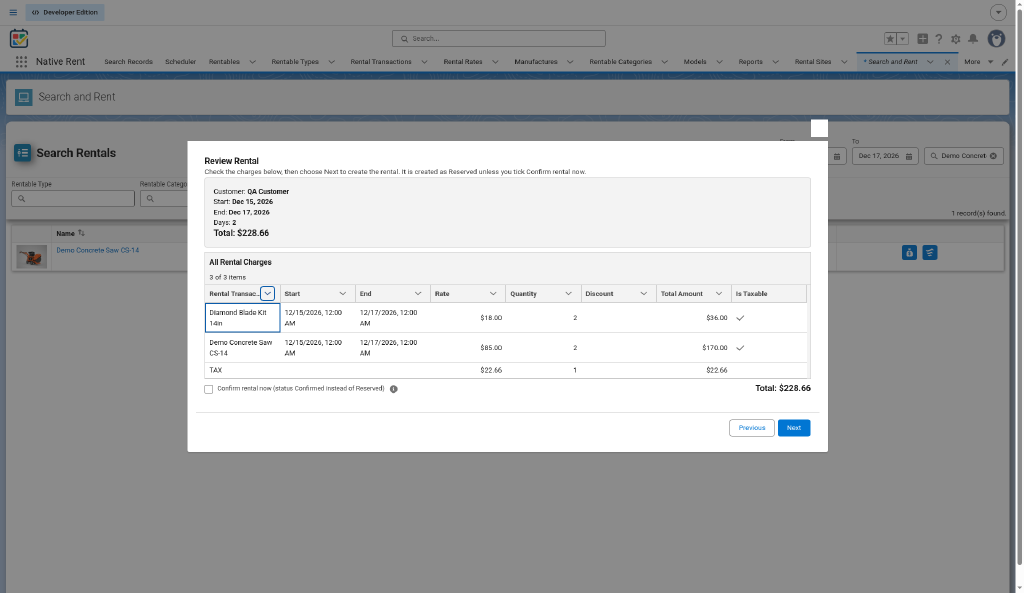
Task: Switch to the Scheduler tab
Action: (x=180, y=62)
